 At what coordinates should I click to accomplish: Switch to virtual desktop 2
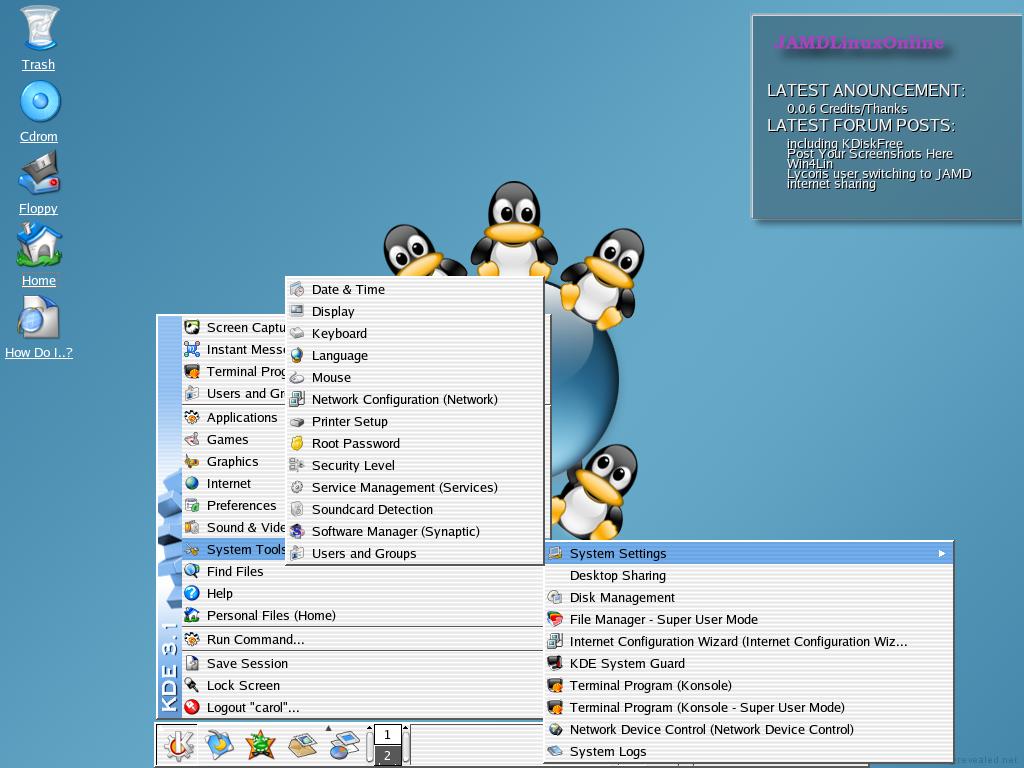[x=387, y=756]
